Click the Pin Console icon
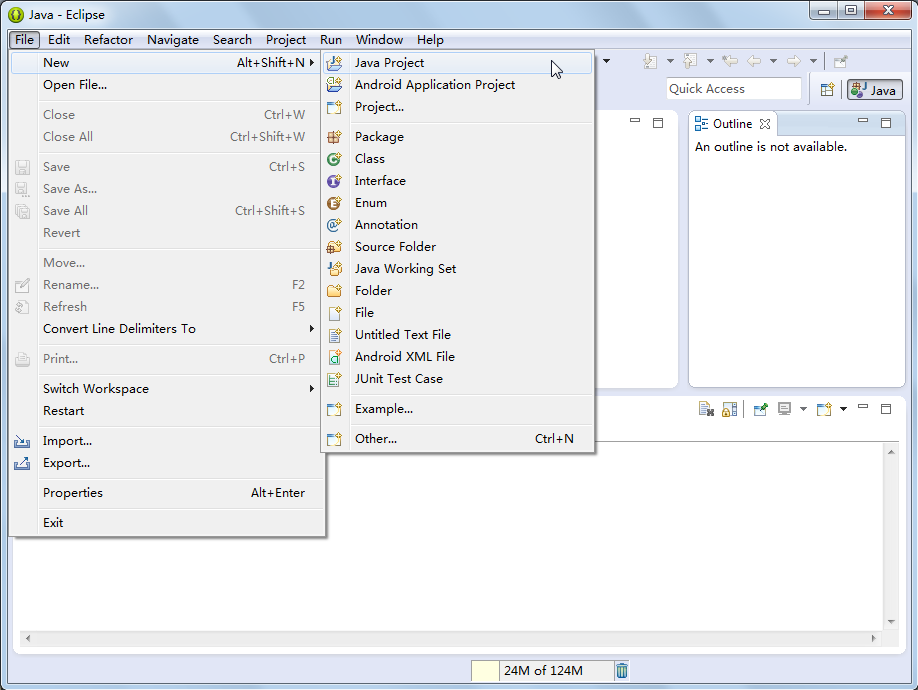 point(761,409)
